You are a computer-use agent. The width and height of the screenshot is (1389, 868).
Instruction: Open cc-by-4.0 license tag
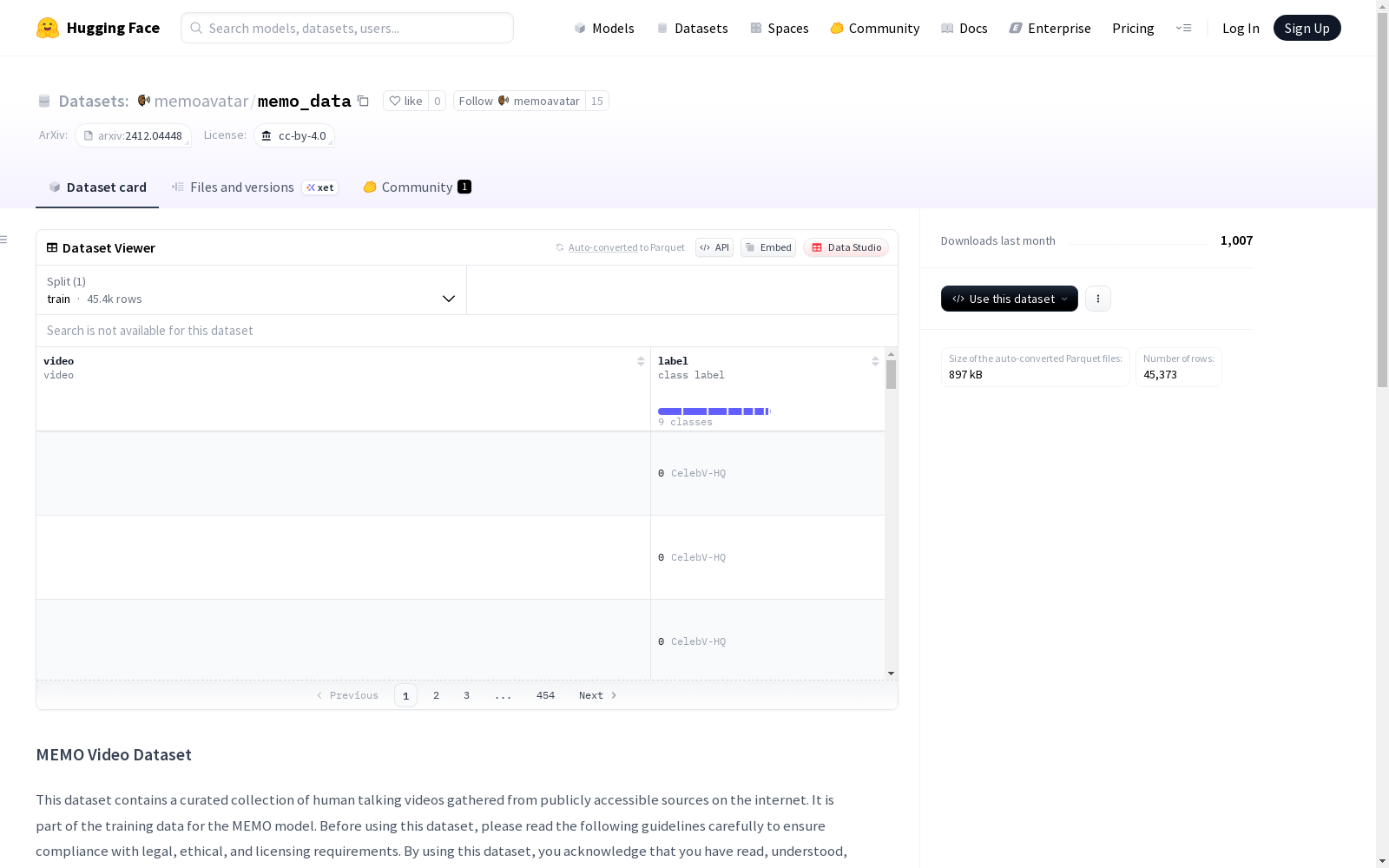coord(294,135)
